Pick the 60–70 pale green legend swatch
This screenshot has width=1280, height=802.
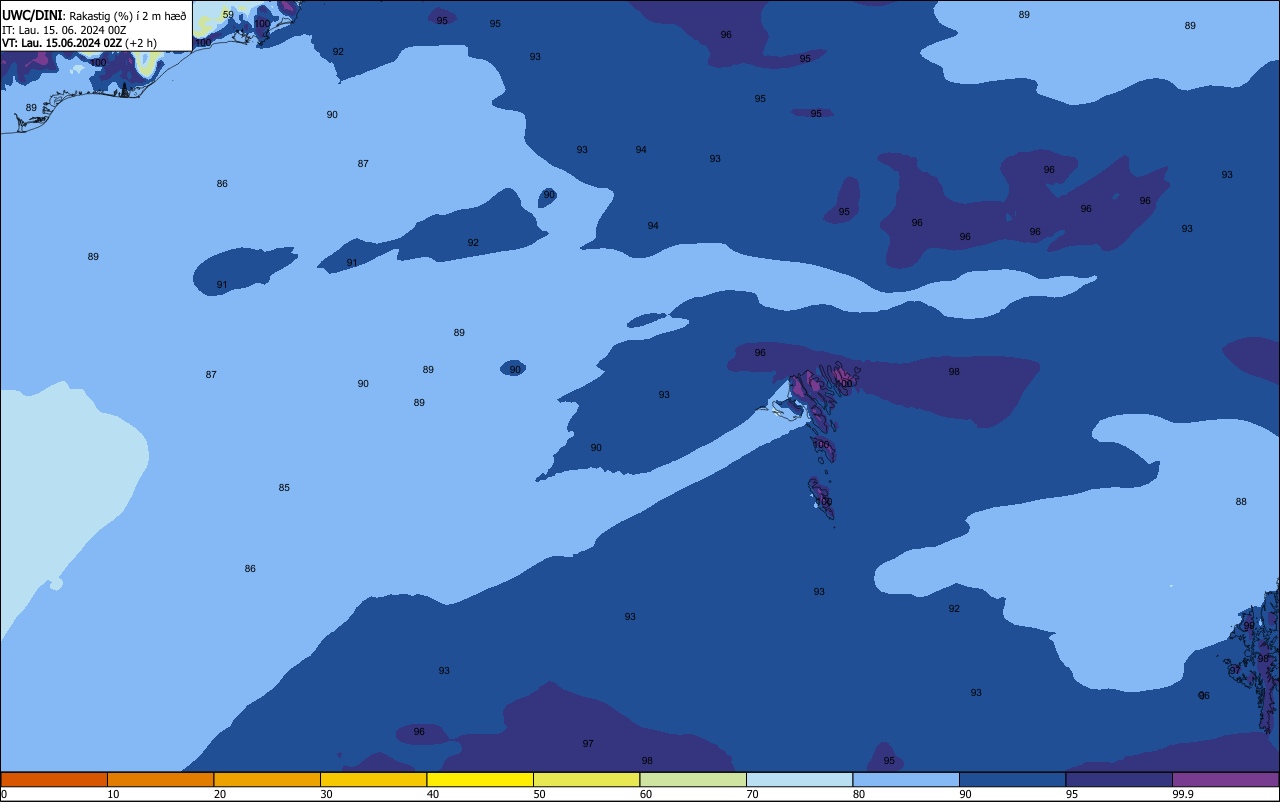pos(693,779)
